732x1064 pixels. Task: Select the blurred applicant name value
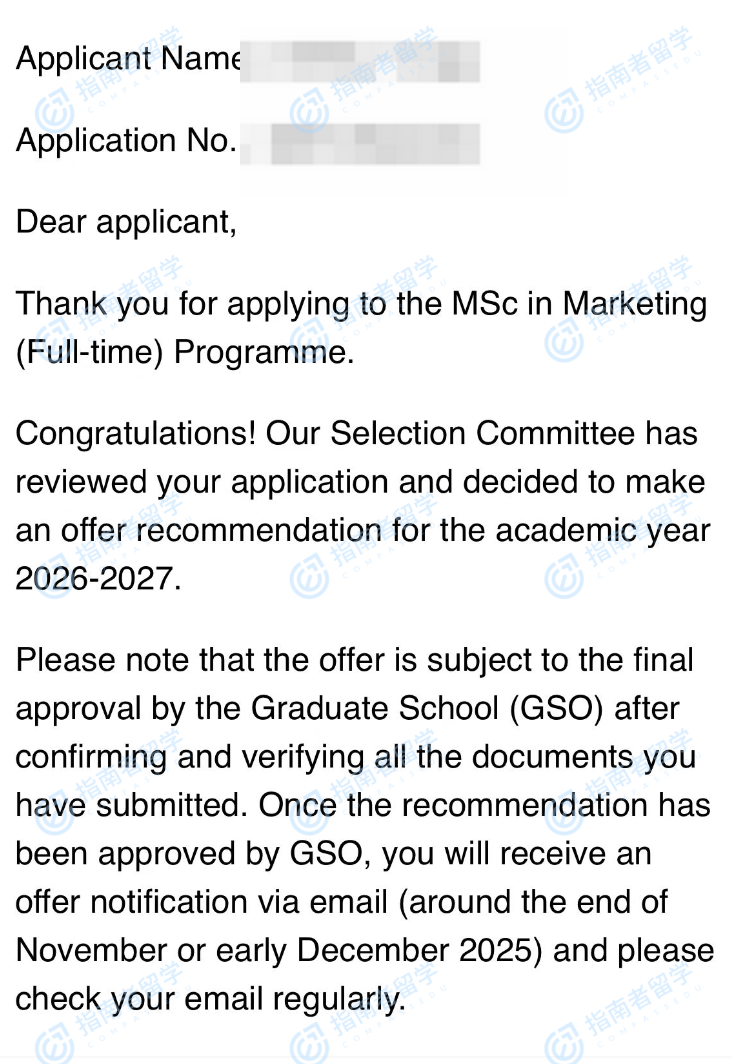click(x=360, y=59)
